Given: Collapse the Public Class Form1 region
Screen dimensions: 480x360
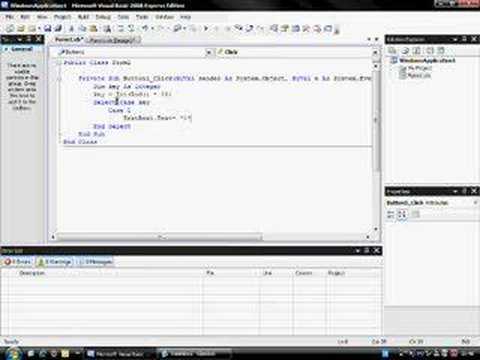Looking at the screenshot, I should pyautogui.click(x=59, y=63).
